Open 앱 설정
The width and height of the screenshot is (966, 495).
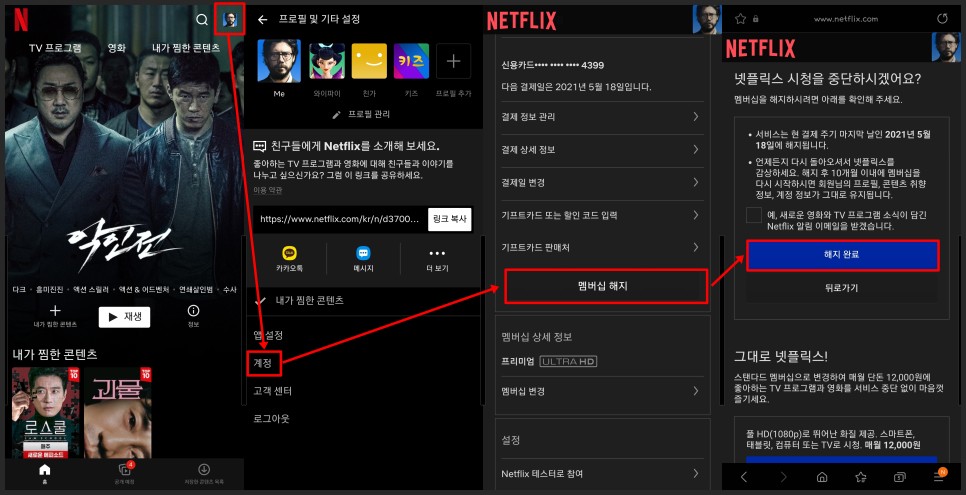click(x=268, y=335)
